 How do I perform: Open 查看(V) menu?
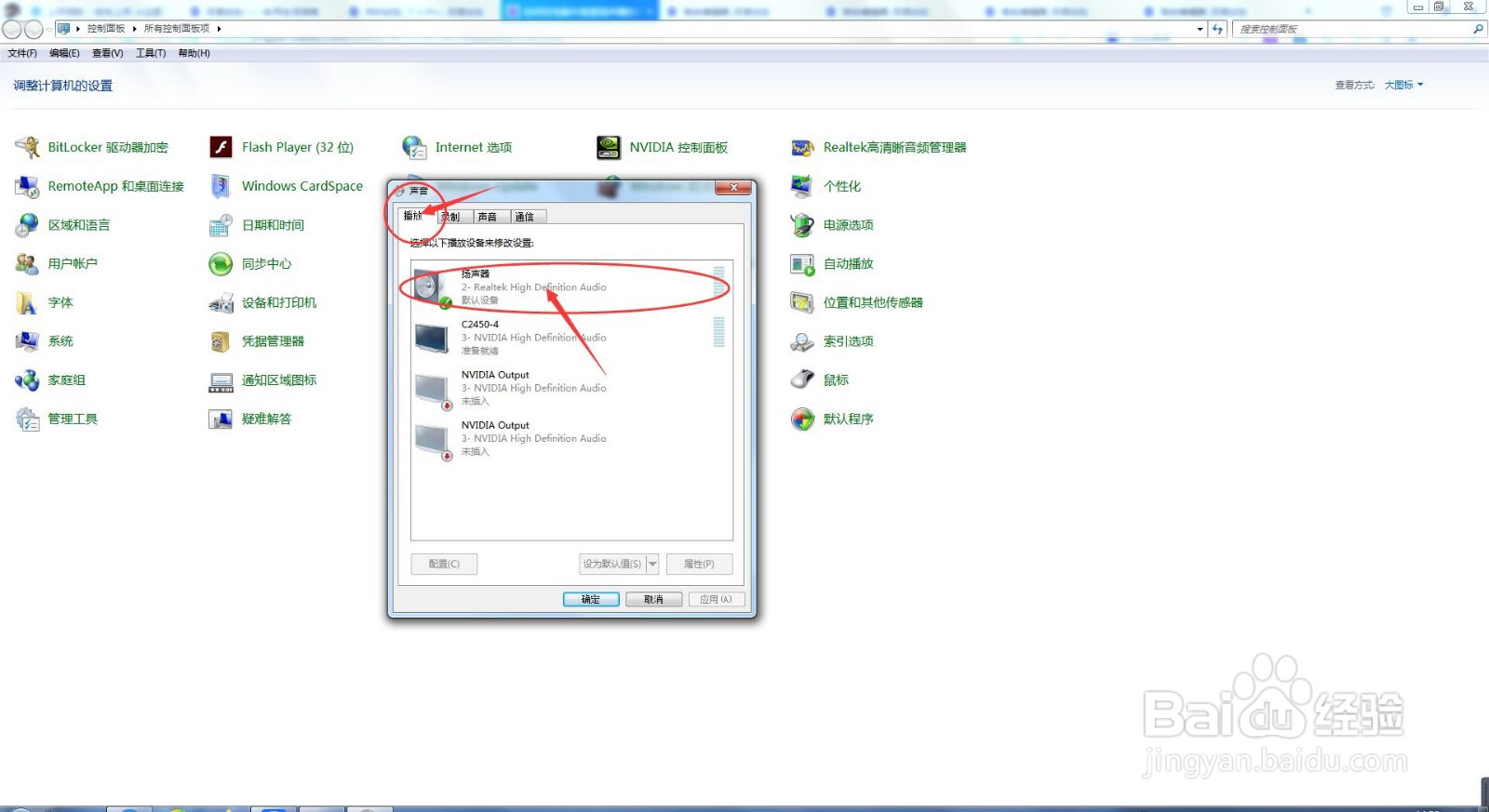coord(108,53)
